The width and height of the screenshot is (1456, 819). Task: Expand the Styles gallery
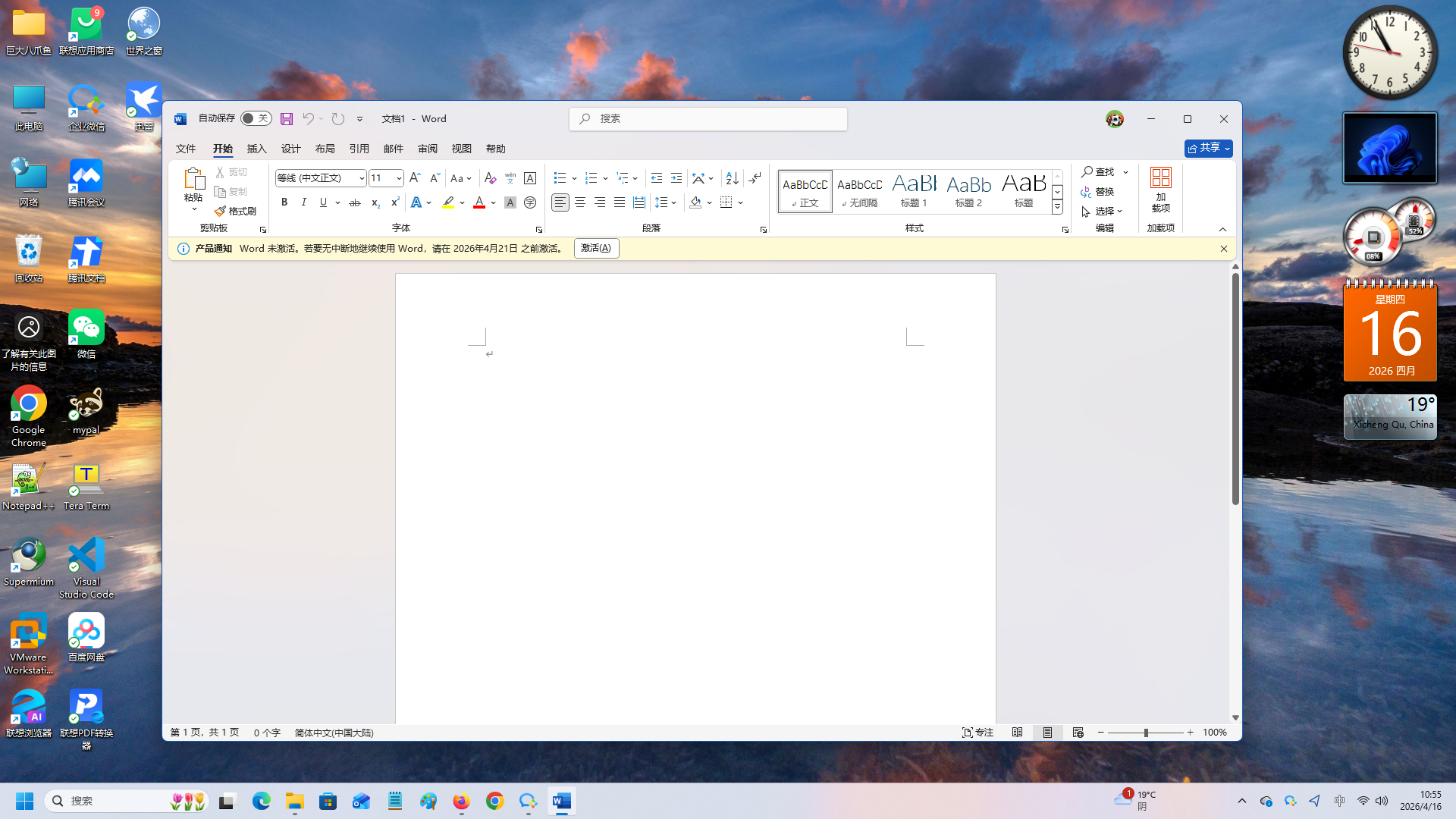click(x=1057, y=207)
